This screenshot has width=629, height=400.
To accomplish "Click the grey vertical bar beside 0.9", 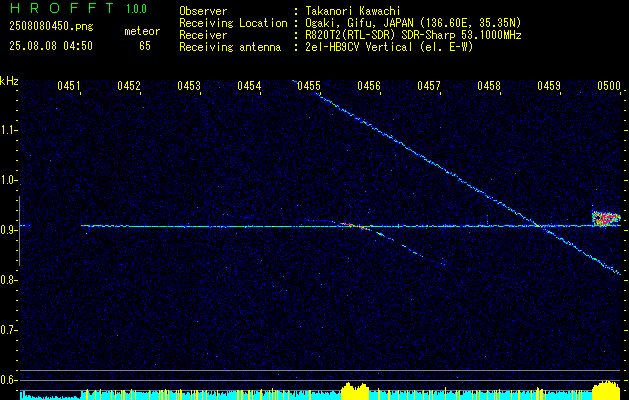I will (19, 231).
